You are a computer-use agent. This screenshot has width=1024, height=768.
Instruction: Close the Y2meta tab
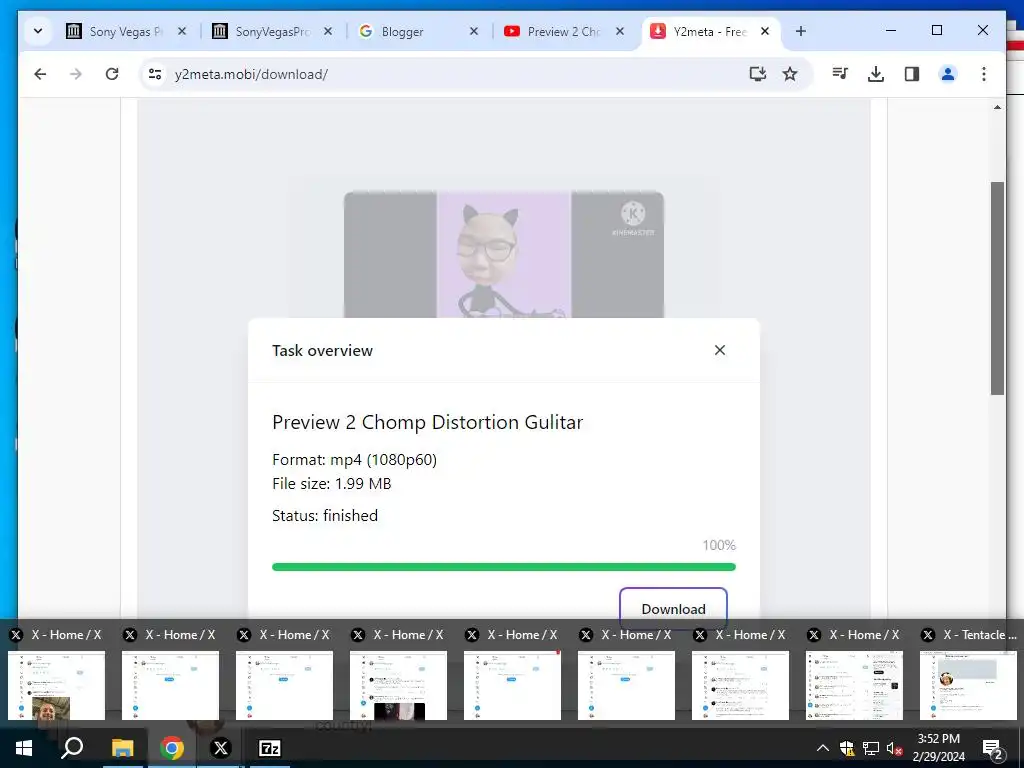(x=765, y=31)
